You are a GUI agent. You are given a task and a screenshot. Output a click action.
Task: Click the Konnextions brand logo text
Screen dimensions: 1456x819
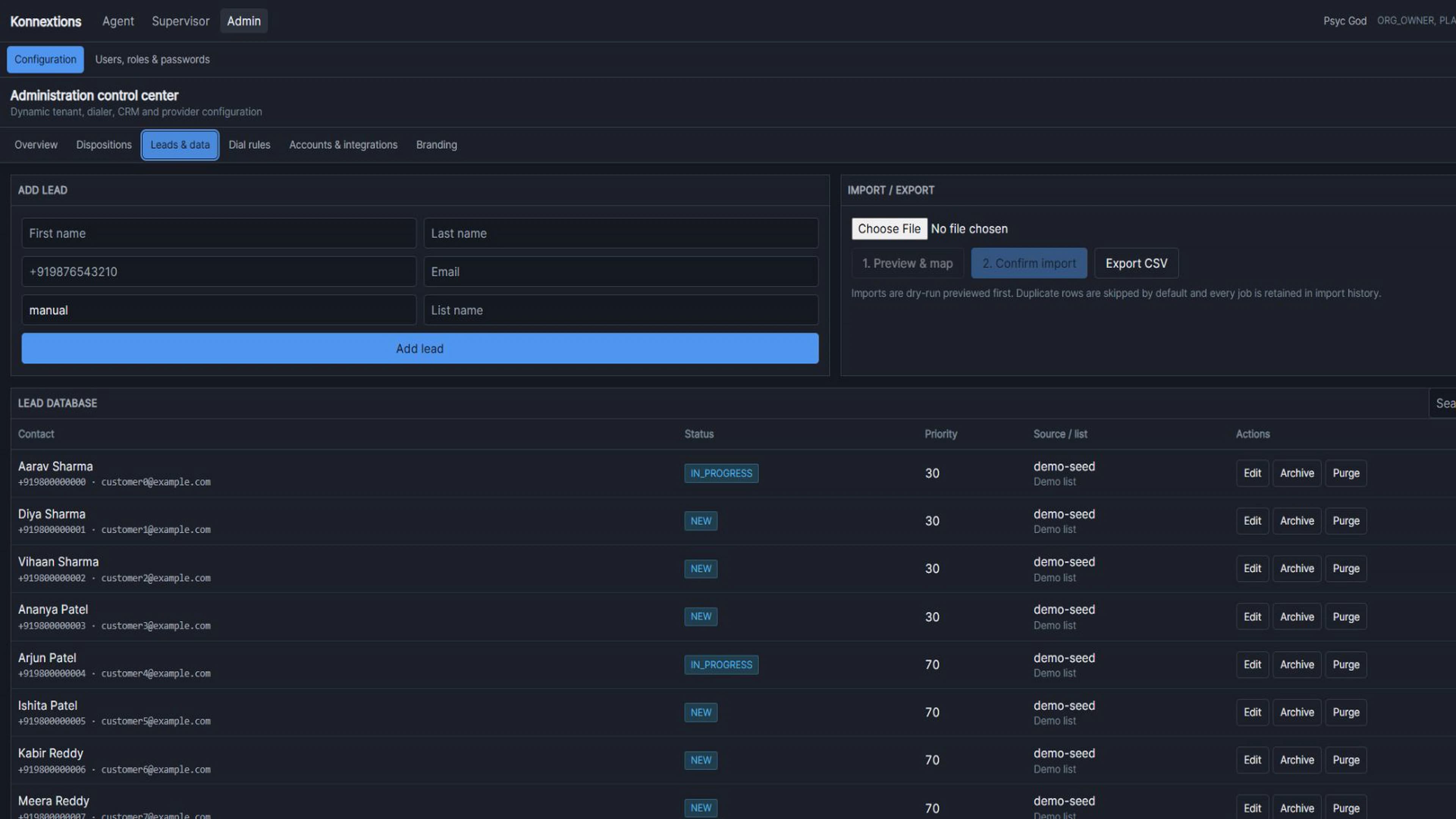46,22
